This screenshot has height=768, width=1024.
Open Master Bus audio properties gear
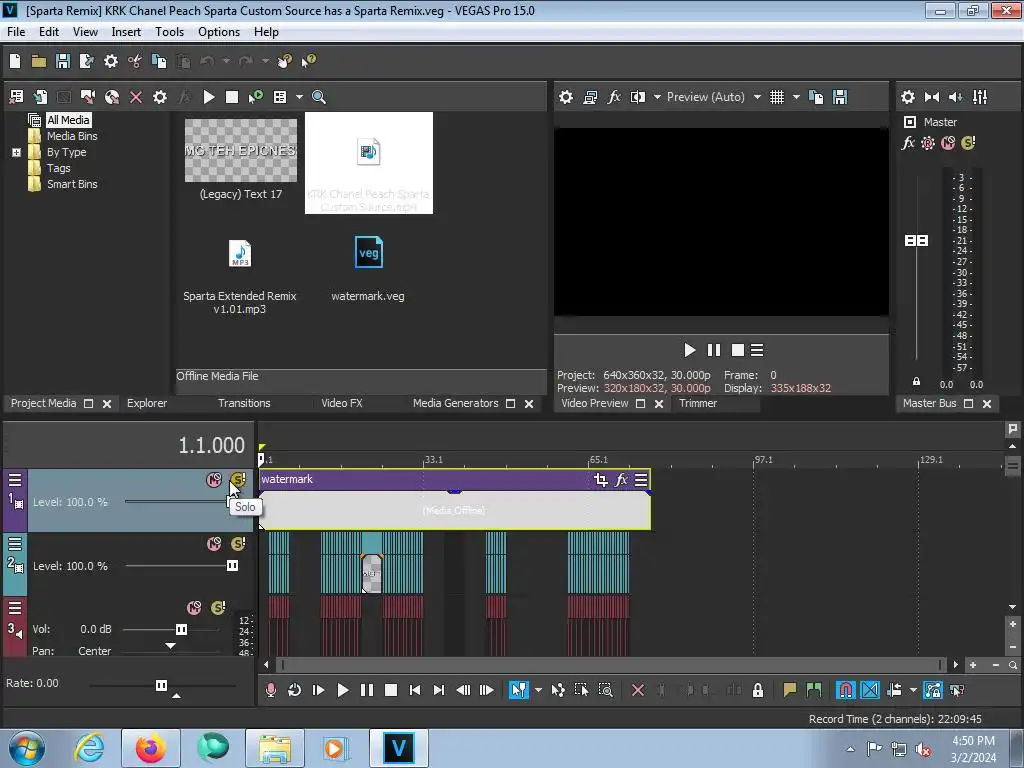coord(908,97)
